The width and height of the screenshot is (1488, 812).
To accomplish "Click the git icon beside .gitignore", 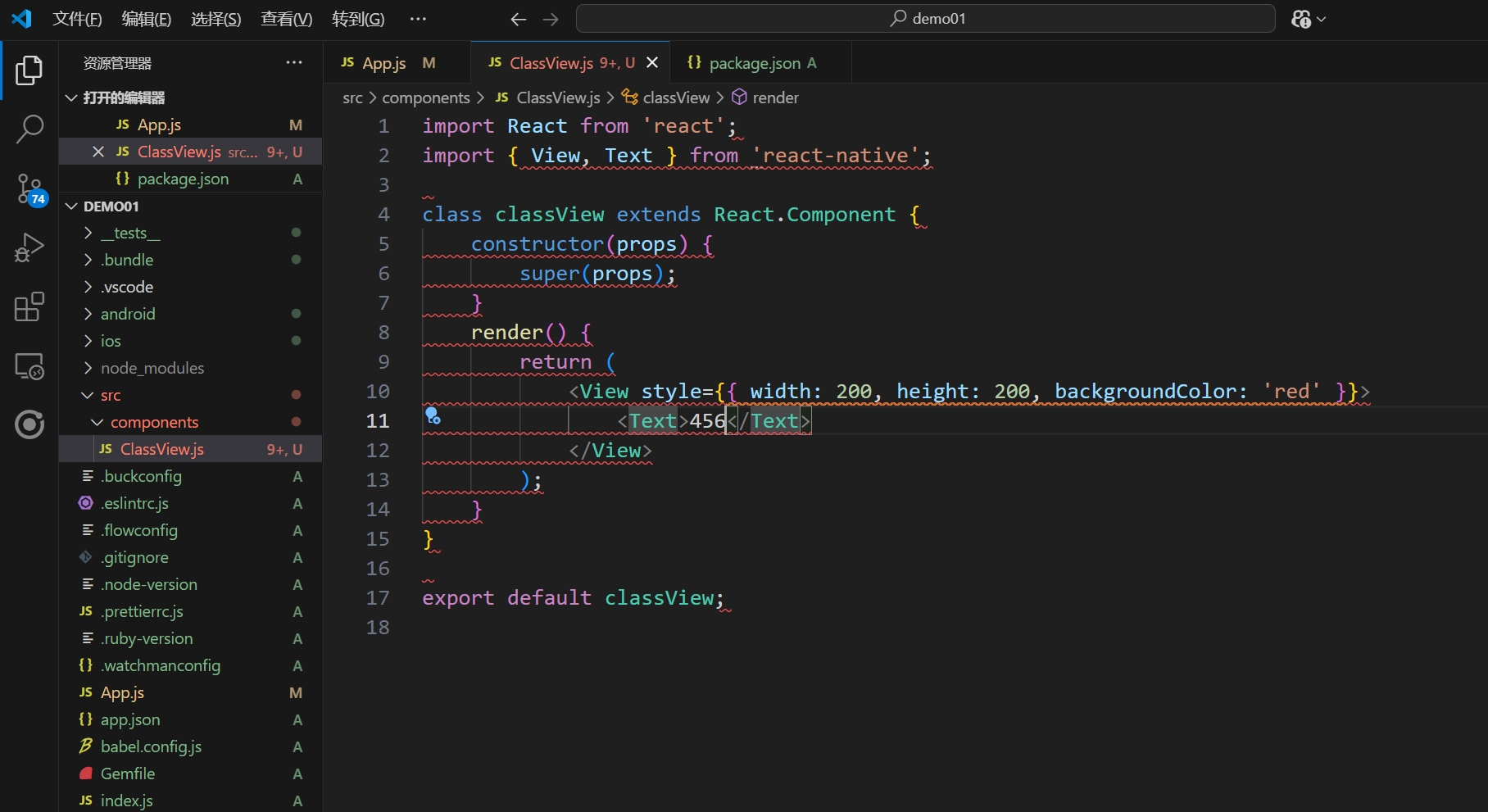I will pos(86,557).
